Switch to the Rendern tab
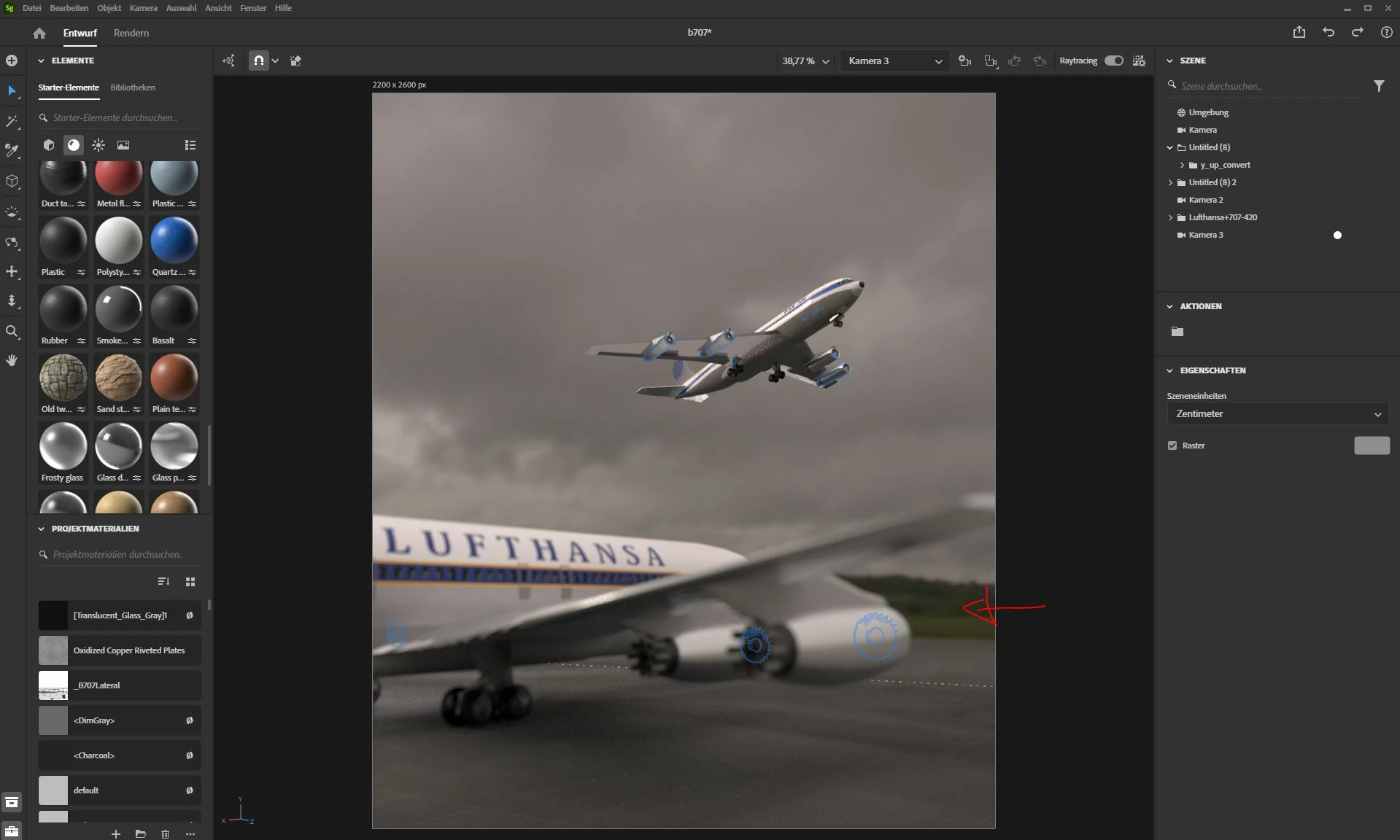Viewport: 1400px width, 840px height. click(x=131, y=33)
